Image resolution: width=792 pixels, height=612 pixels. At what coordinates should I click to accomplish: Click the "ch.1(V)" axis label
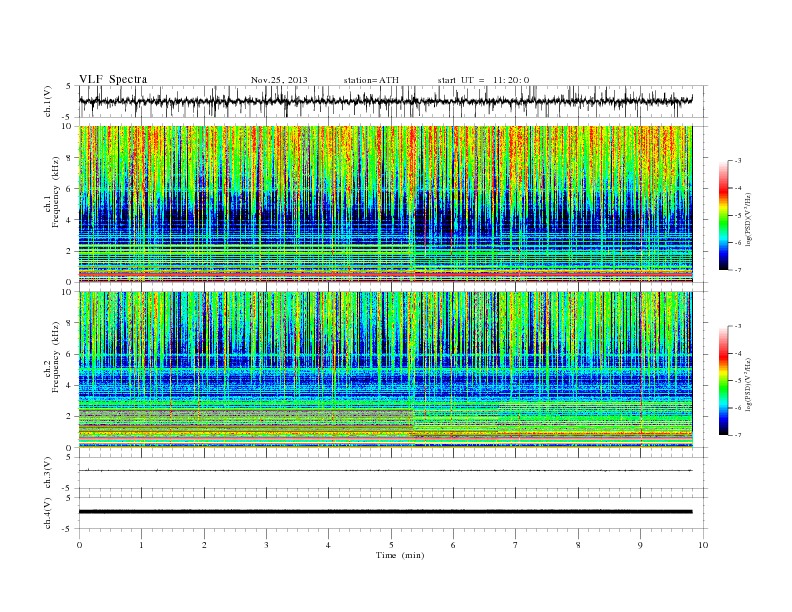48,101
